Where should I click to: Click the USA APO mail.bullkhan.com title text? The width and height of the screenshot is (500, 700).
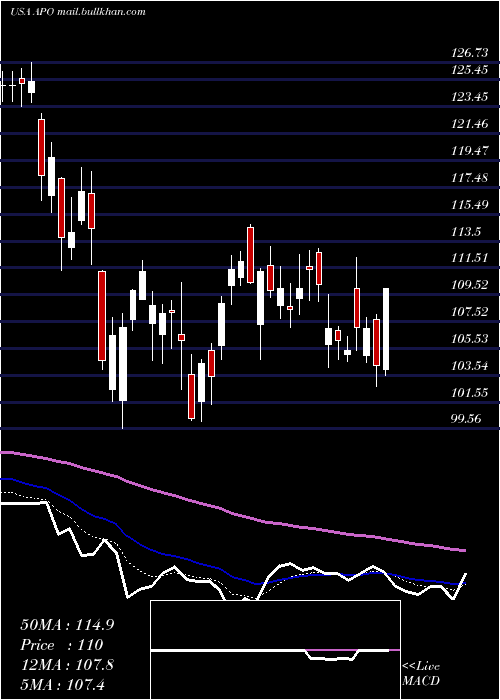pos(78,12)
